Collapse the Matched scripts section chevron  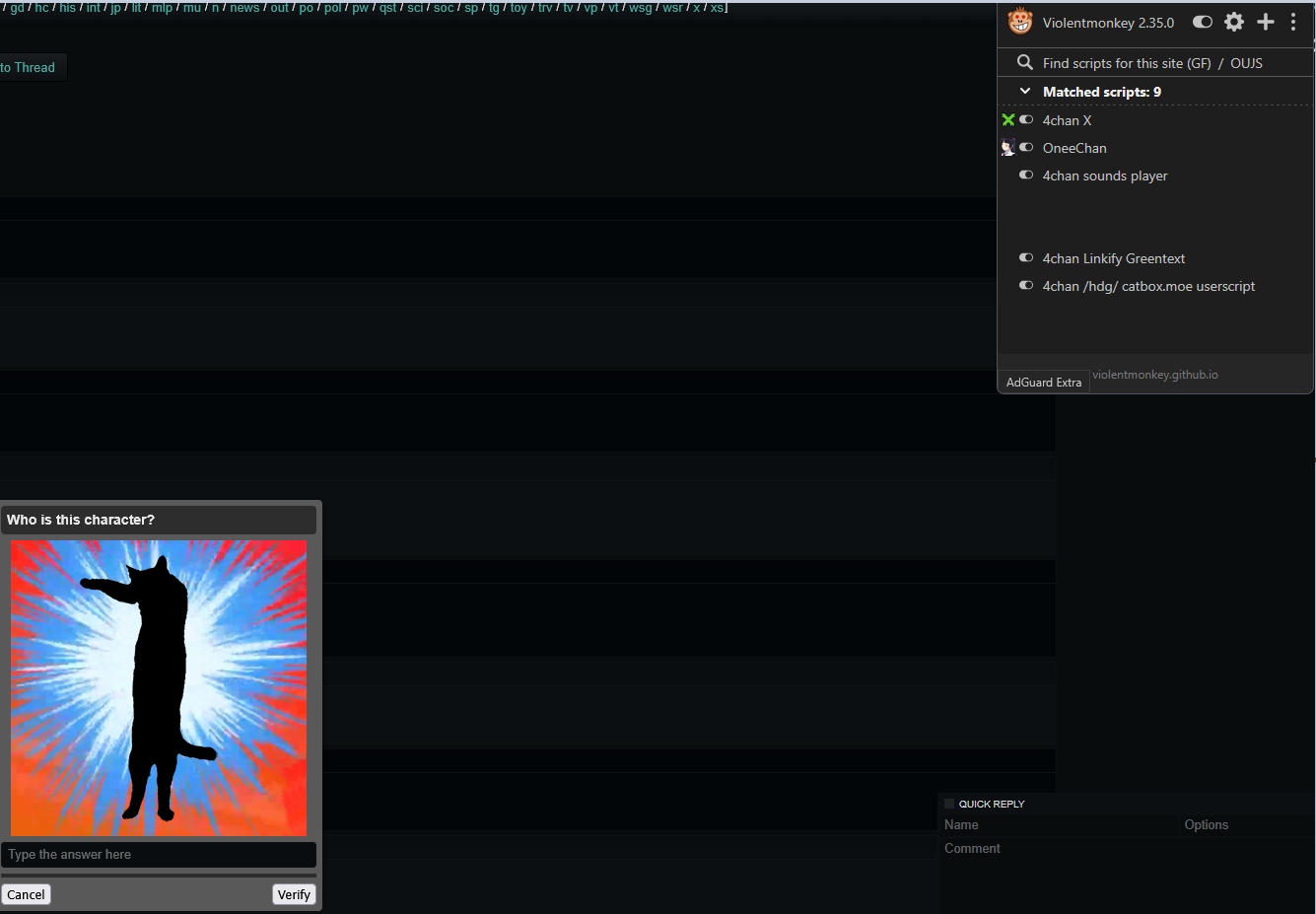tap(1025, 92)
